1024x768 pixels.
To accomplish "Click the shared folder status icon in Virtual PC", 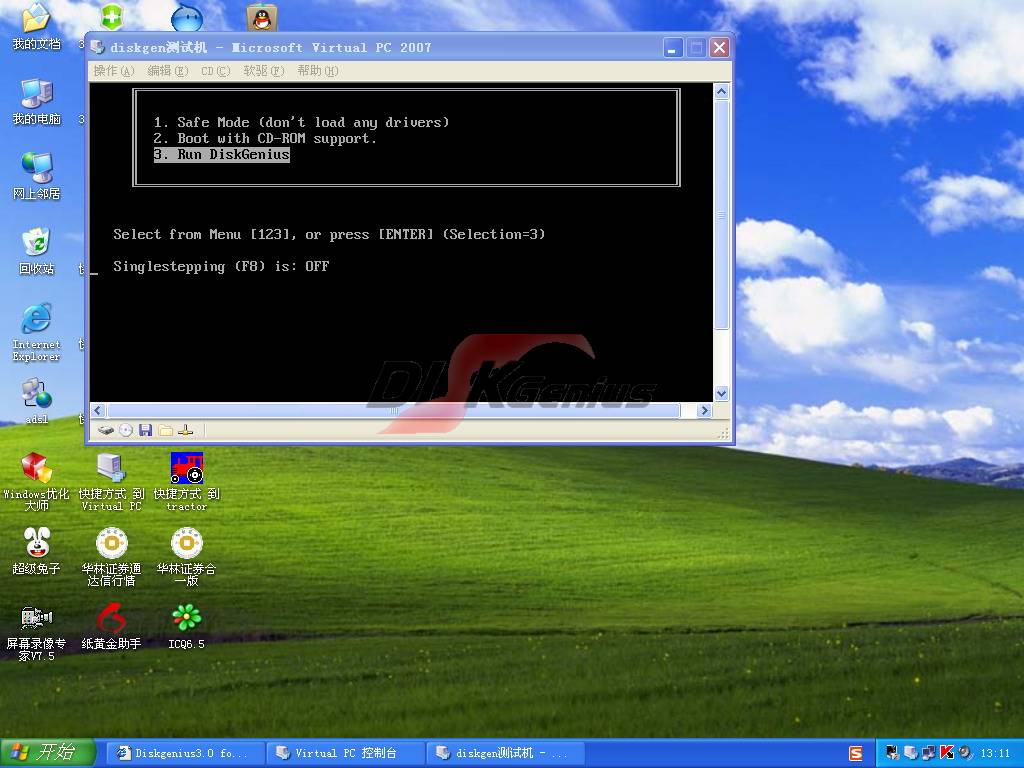I will pyautogui.click(x=166, y=430).
